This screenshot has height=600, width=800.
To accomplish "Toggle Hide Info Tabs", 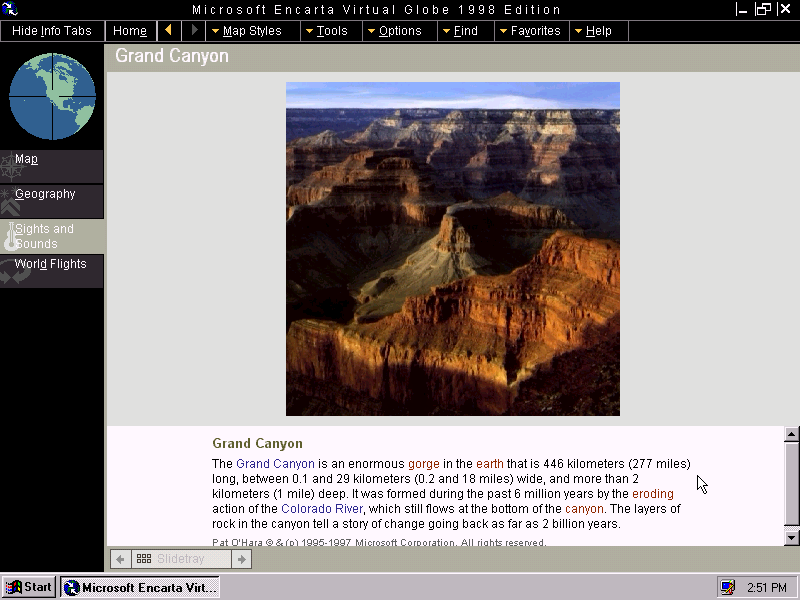I will (x=52, y=31).
